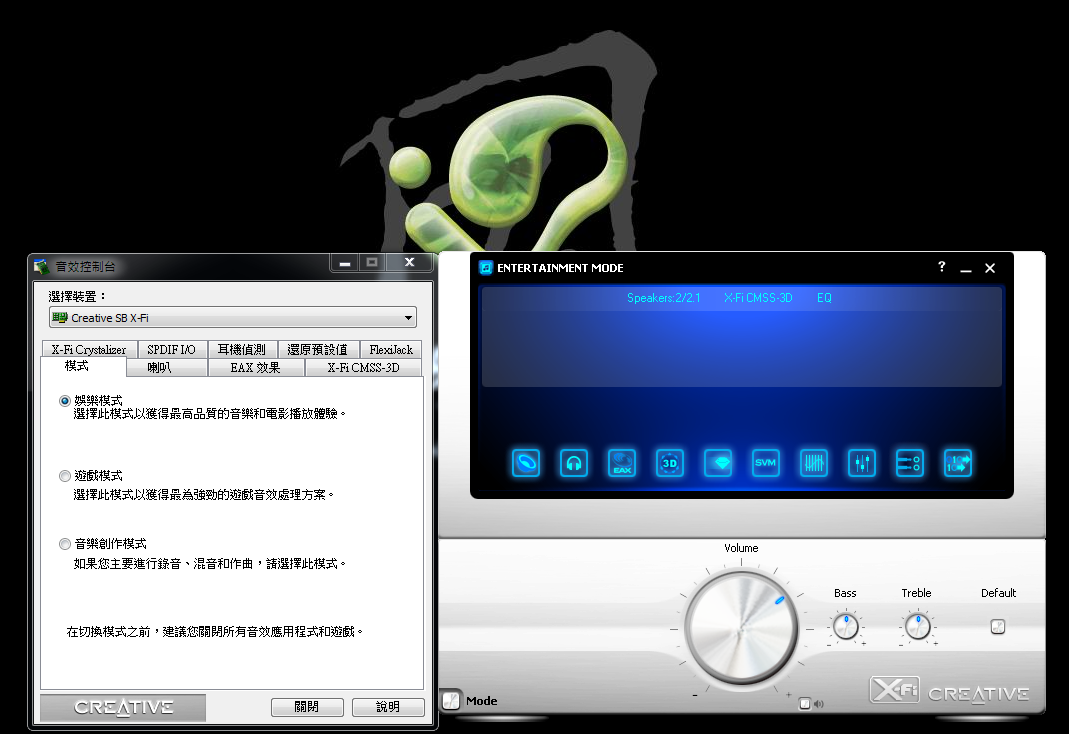
Task: Click the help question mark in Entertainment Mode
Action: [942, 266]
